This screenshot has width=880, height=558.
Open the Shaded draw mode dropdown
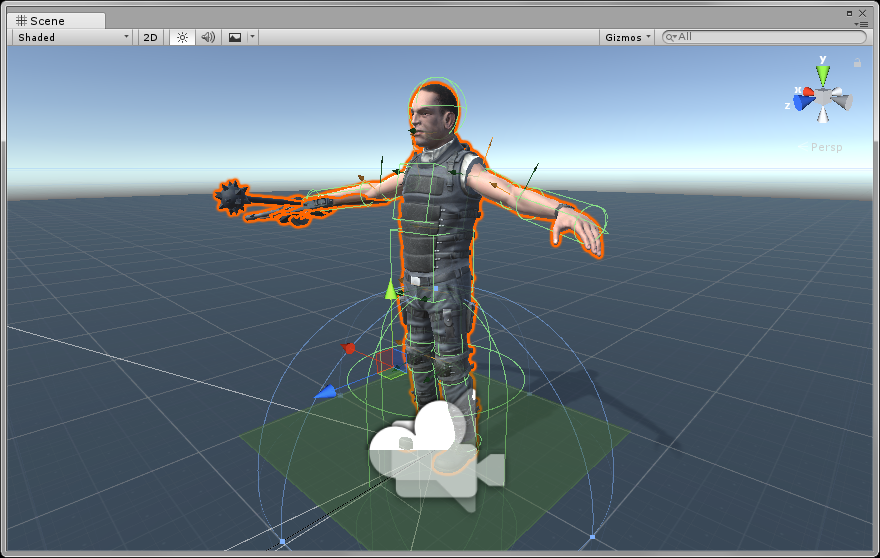[x=73, y=38]
